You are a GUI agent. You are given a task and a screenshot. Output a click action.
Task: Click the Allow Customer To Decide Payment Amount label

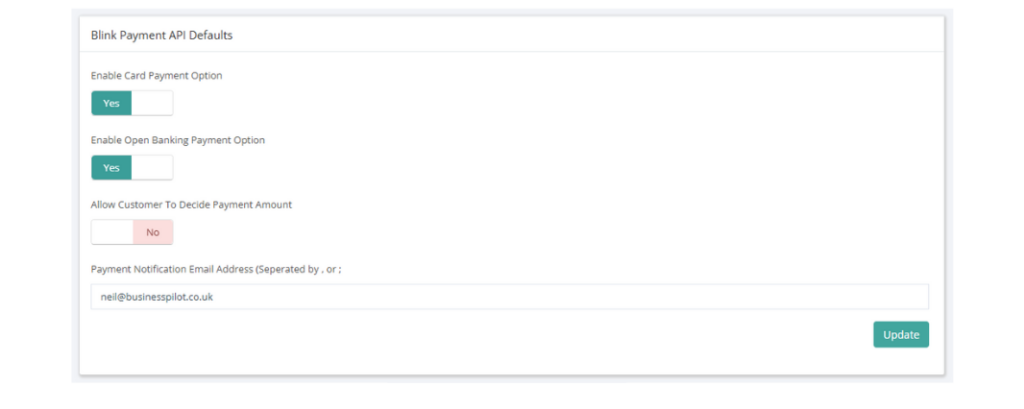click(x=191, y=204)
